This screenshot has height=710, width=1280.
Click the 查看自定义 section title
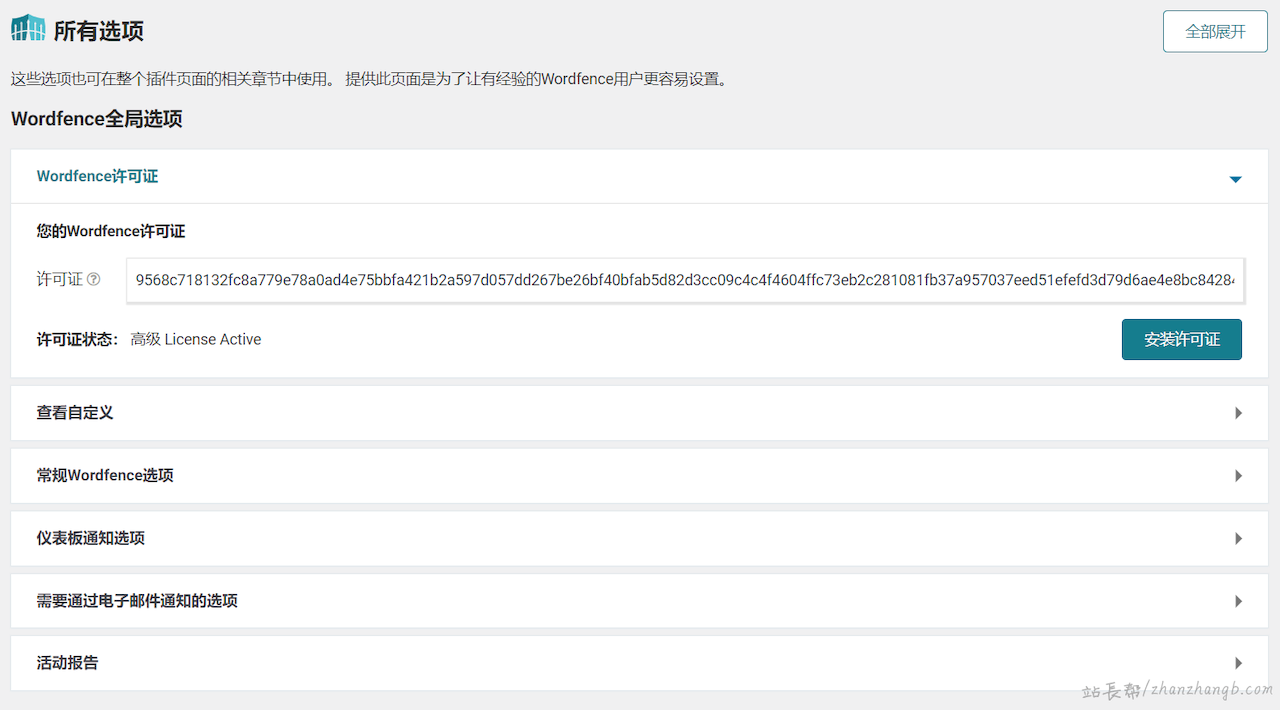click(75, 413)
